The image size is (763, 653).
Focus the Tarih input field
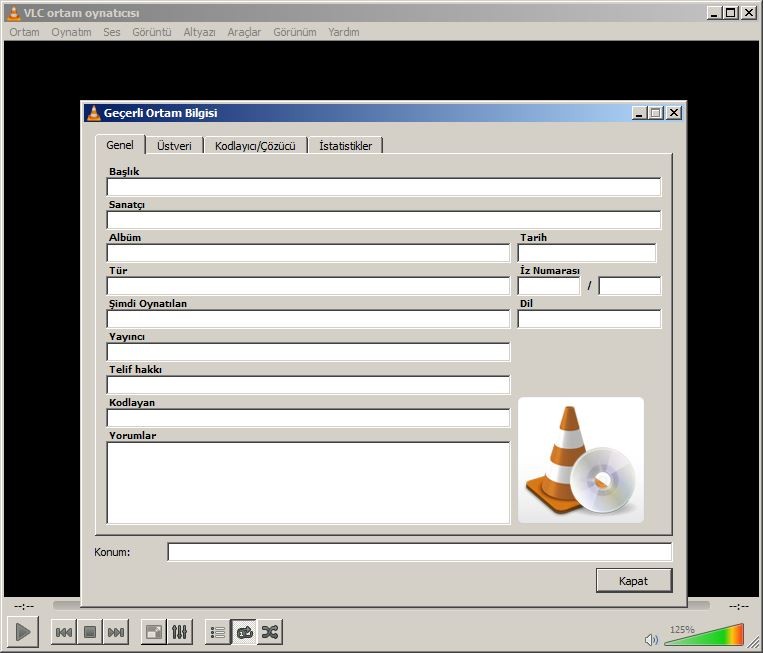pos(587,253)
